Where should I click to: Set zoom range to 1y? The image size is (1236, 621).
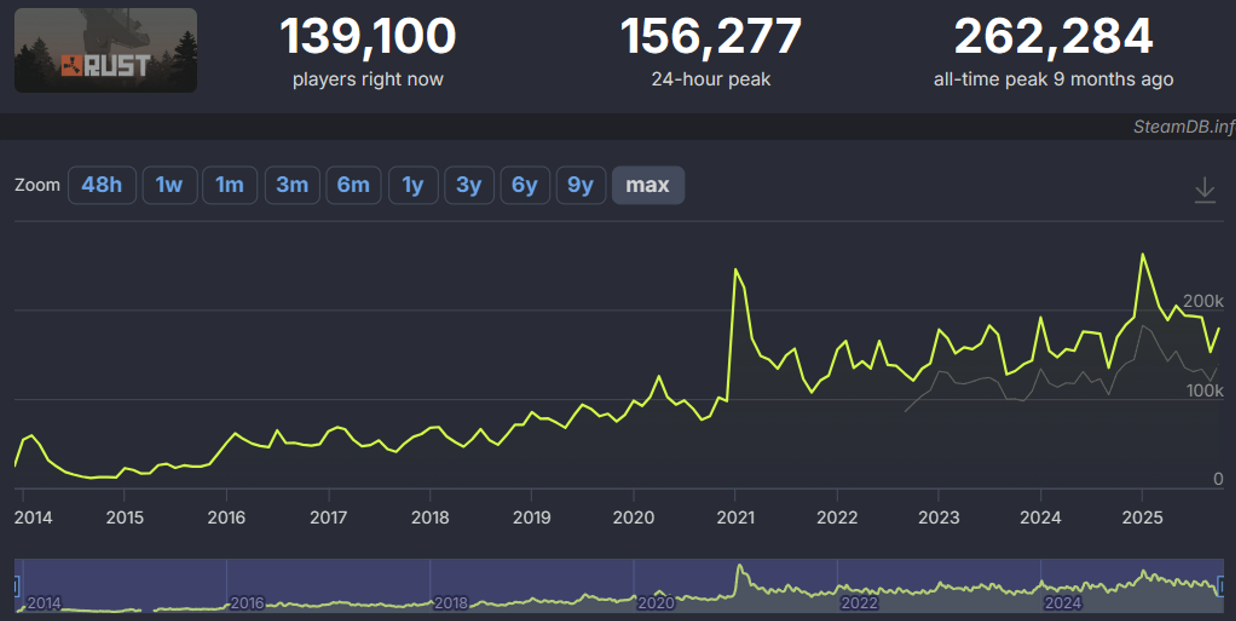tap(413, 185)
